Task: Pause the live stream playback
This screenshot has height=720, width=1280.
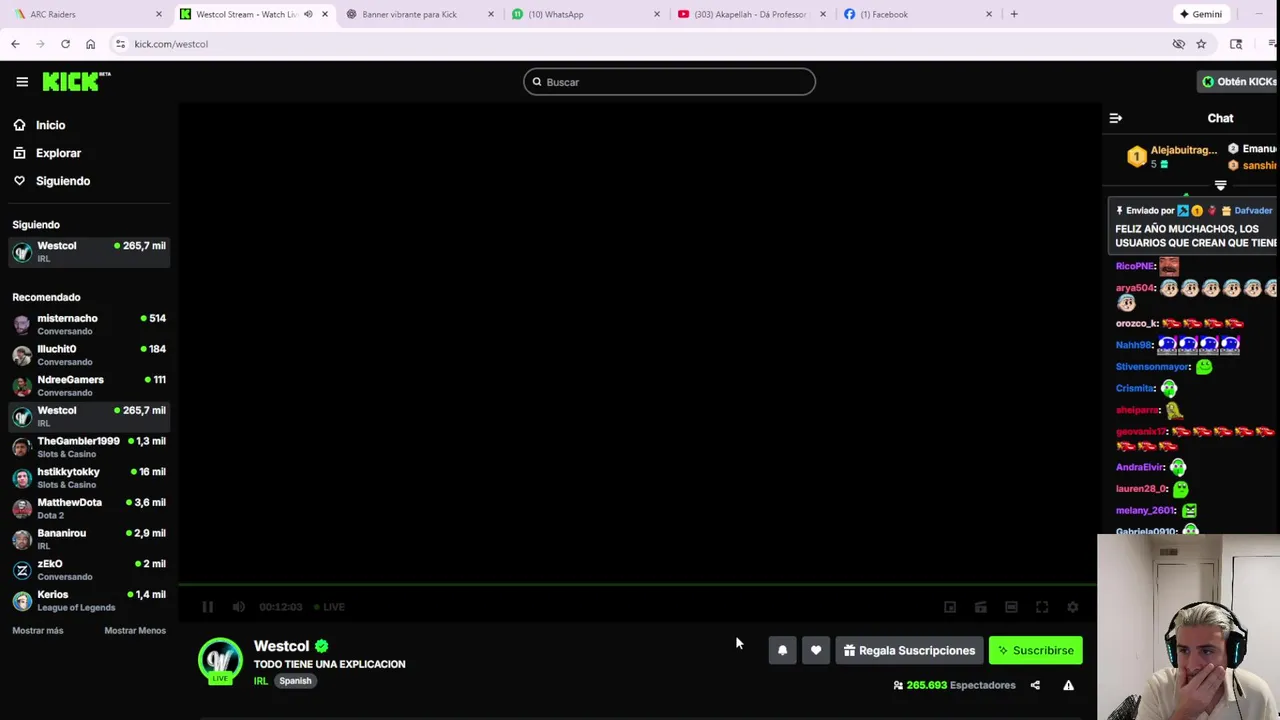Action: coord(207,607)
